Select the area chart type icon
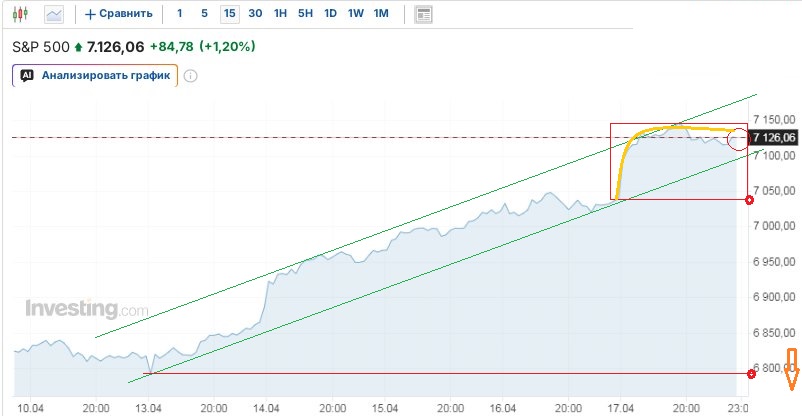Viewport: 802px width, 416px height. point(53,14)
